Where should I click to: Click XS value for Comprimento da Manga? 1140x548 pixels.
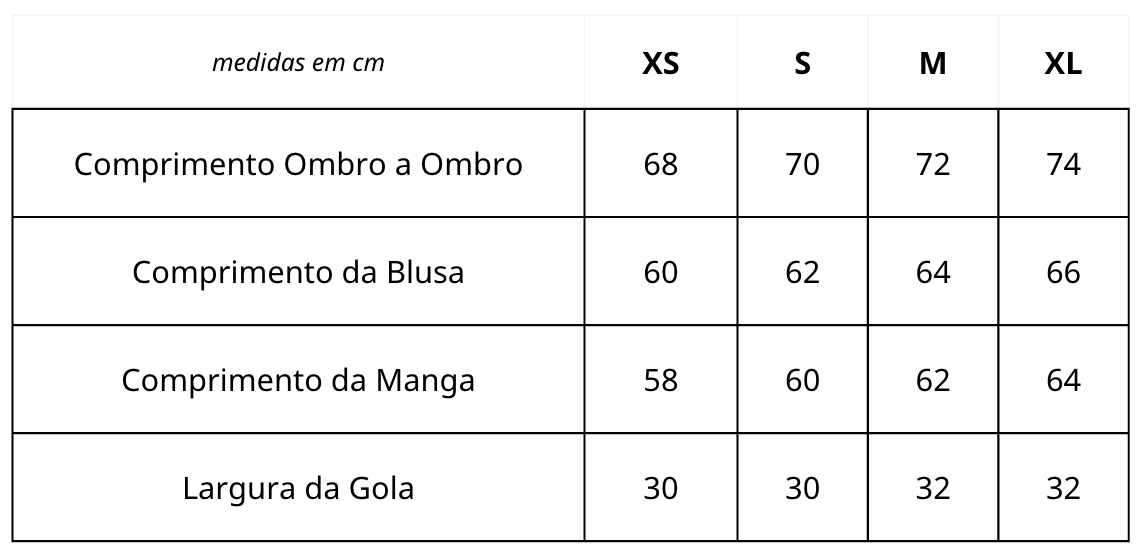pos(660,380)
